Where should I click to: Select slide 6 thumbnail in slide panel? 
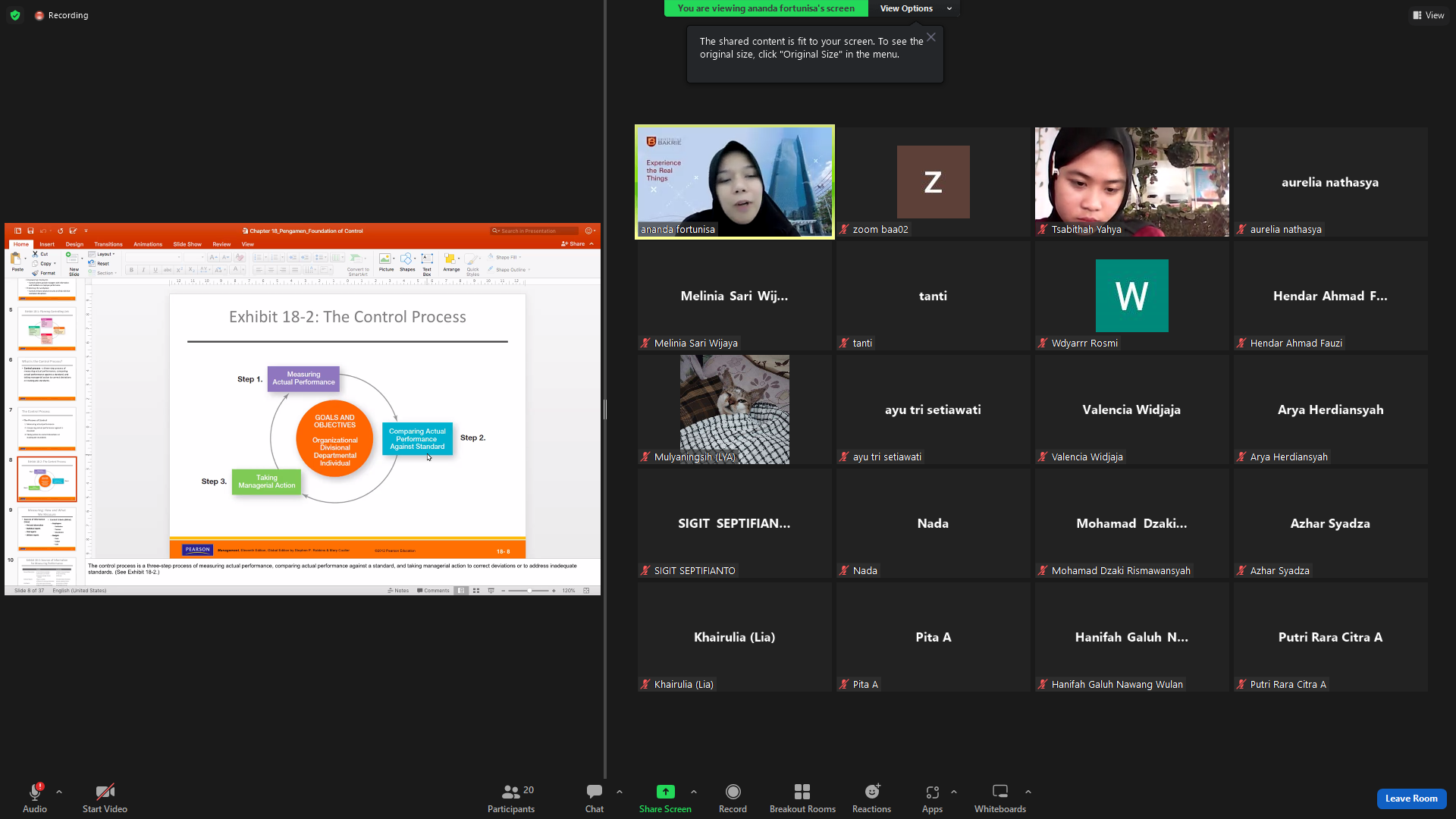[47, 378]
